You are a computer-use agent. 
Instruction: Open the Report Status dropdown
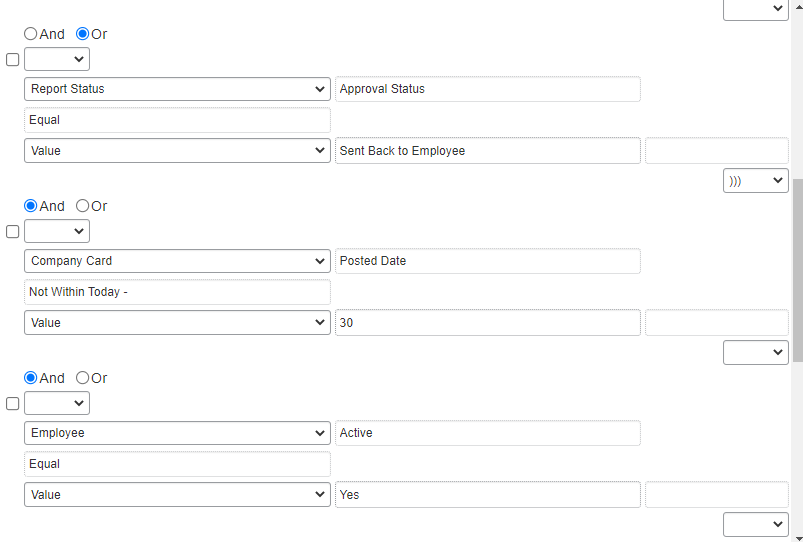click(x=177, y=89)
